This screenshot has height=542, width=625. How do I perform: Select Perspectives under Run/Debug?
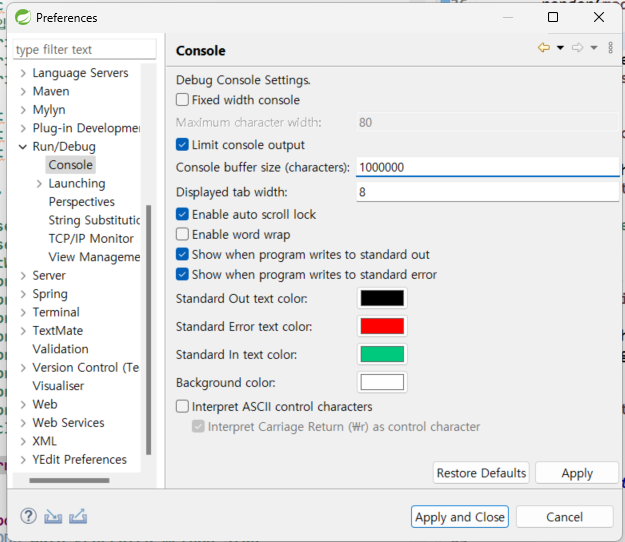(x=81, y=202)
